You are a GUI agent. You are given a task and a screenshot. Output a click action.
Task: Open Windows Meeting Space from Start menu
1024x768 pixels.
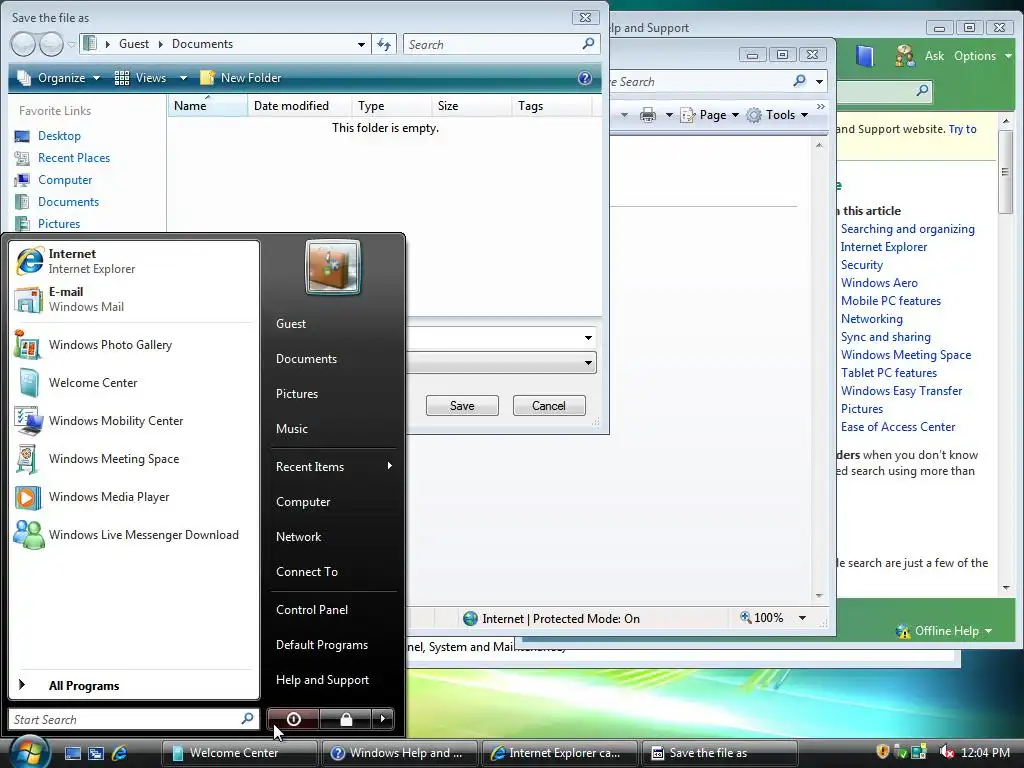coord(134,458)
